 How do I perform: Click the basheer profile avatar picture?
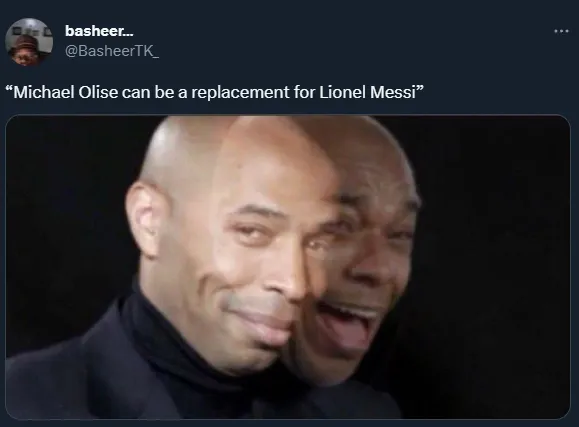point(29,42)
